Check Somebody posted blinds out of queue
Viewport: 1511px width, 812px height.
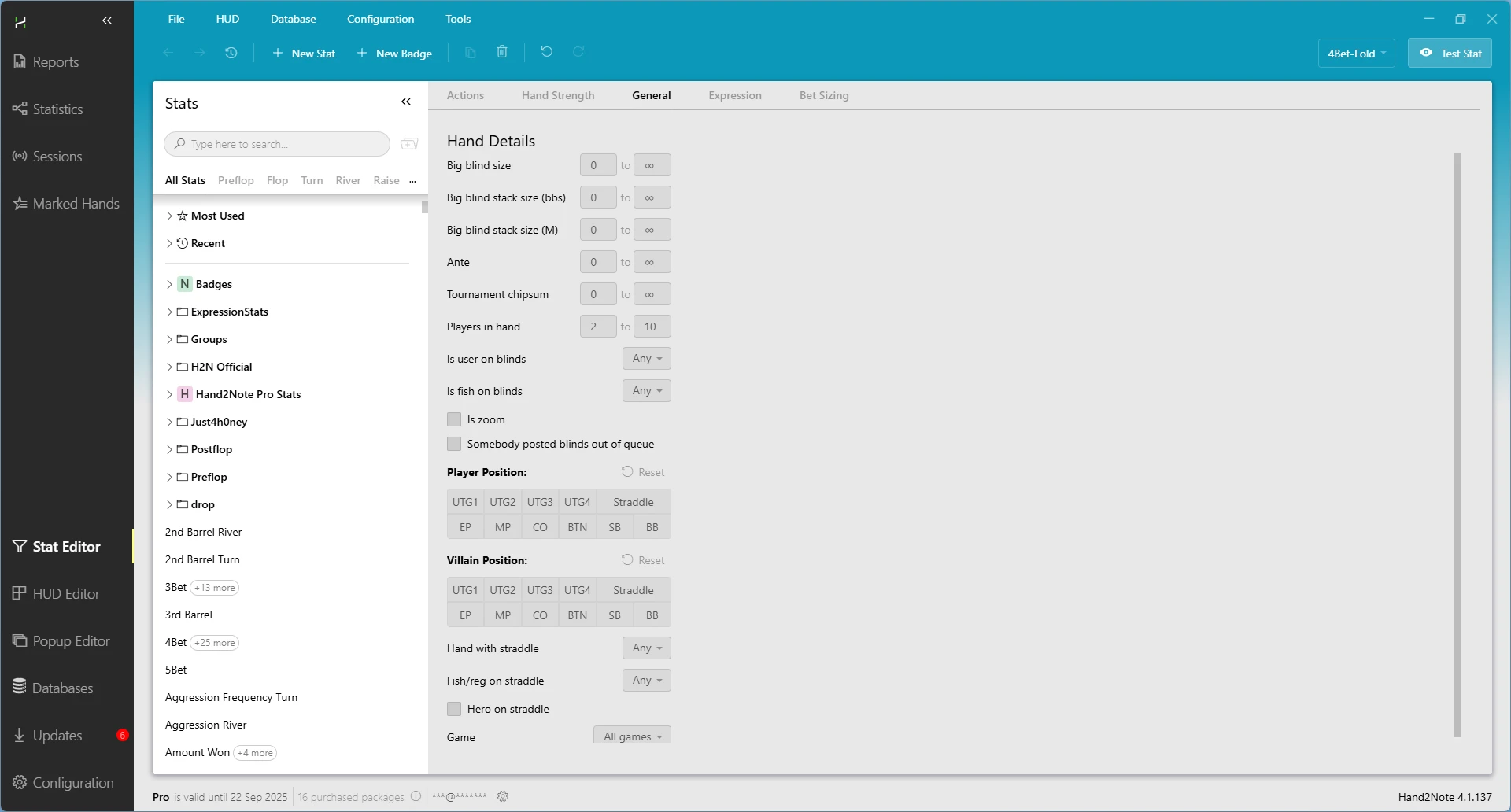454,444
